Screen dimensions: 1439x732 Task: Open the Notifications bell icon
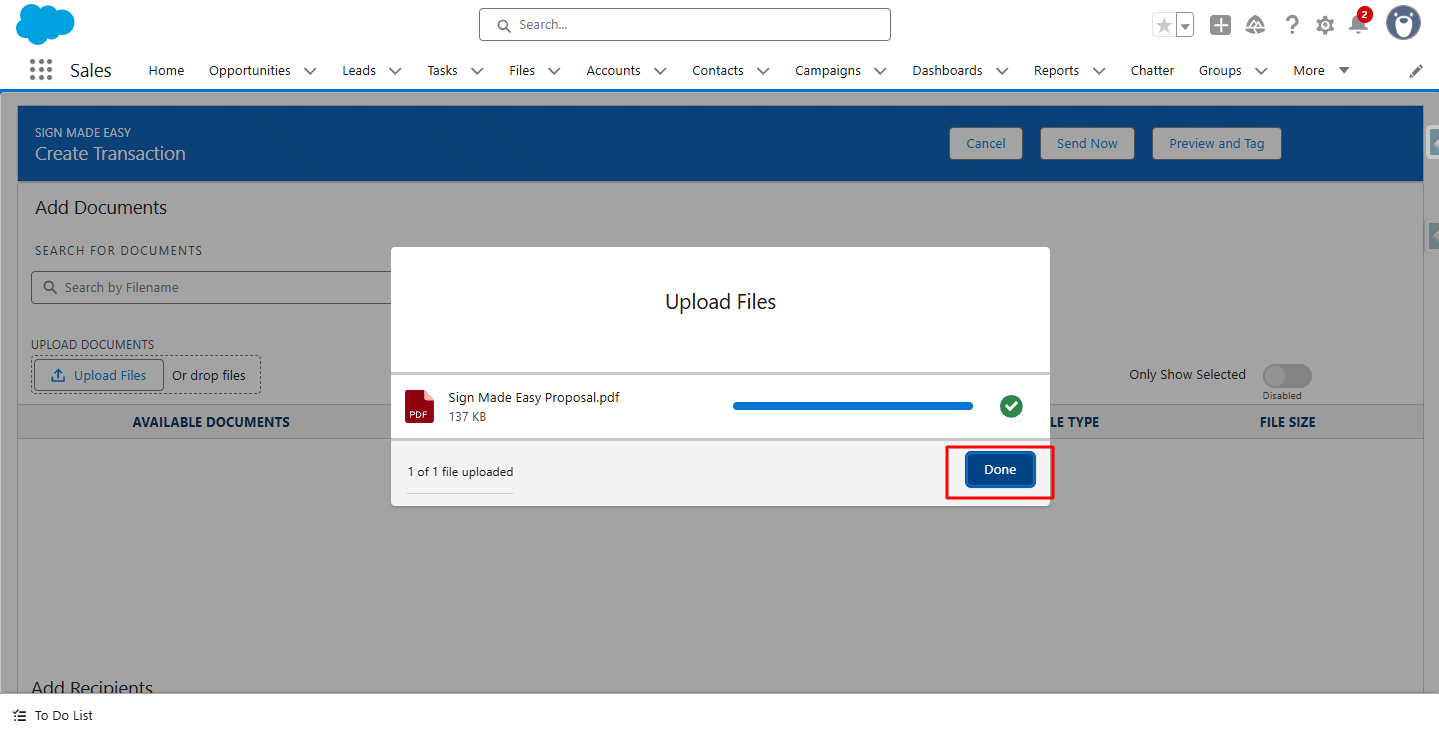coord(1358,24)
